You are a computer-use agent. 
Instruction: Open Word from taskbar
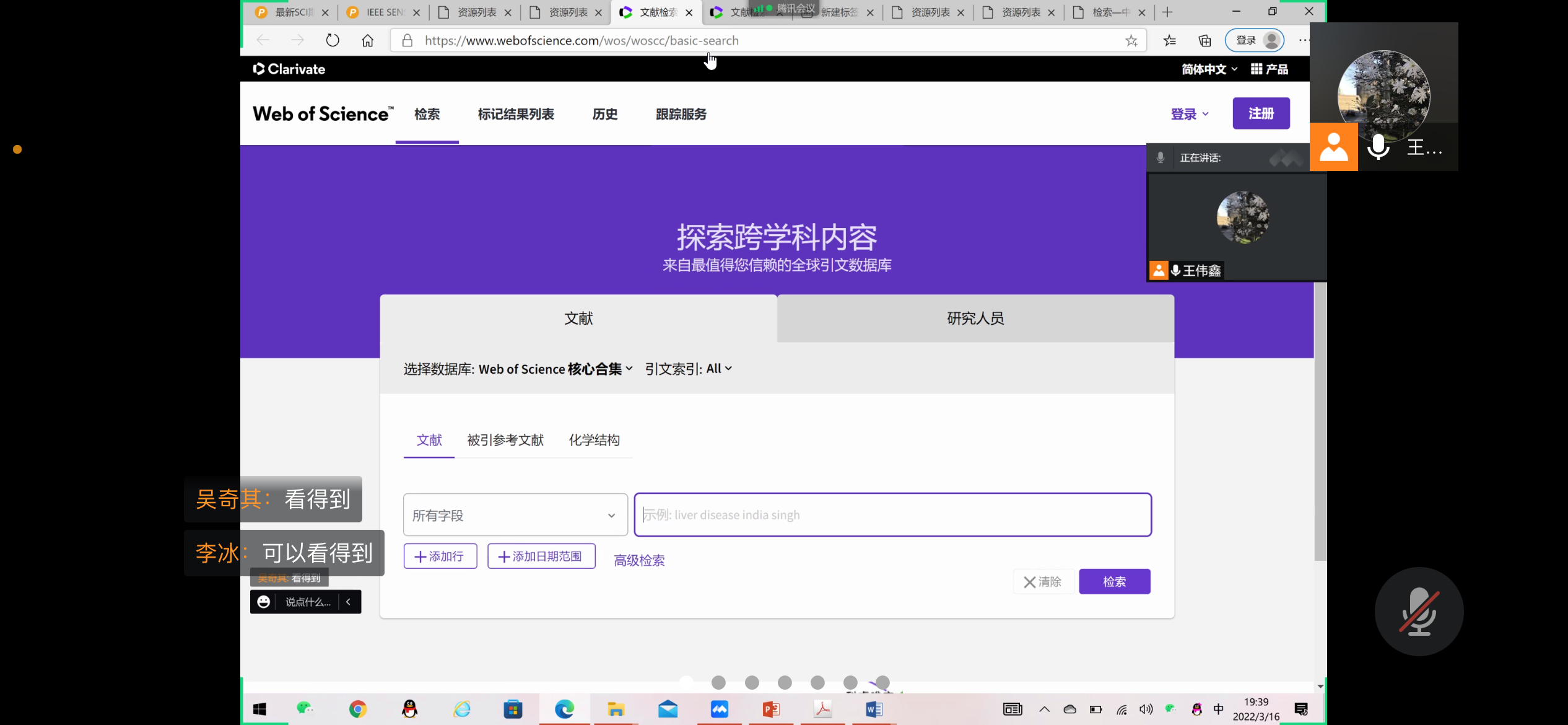point(874,709)
